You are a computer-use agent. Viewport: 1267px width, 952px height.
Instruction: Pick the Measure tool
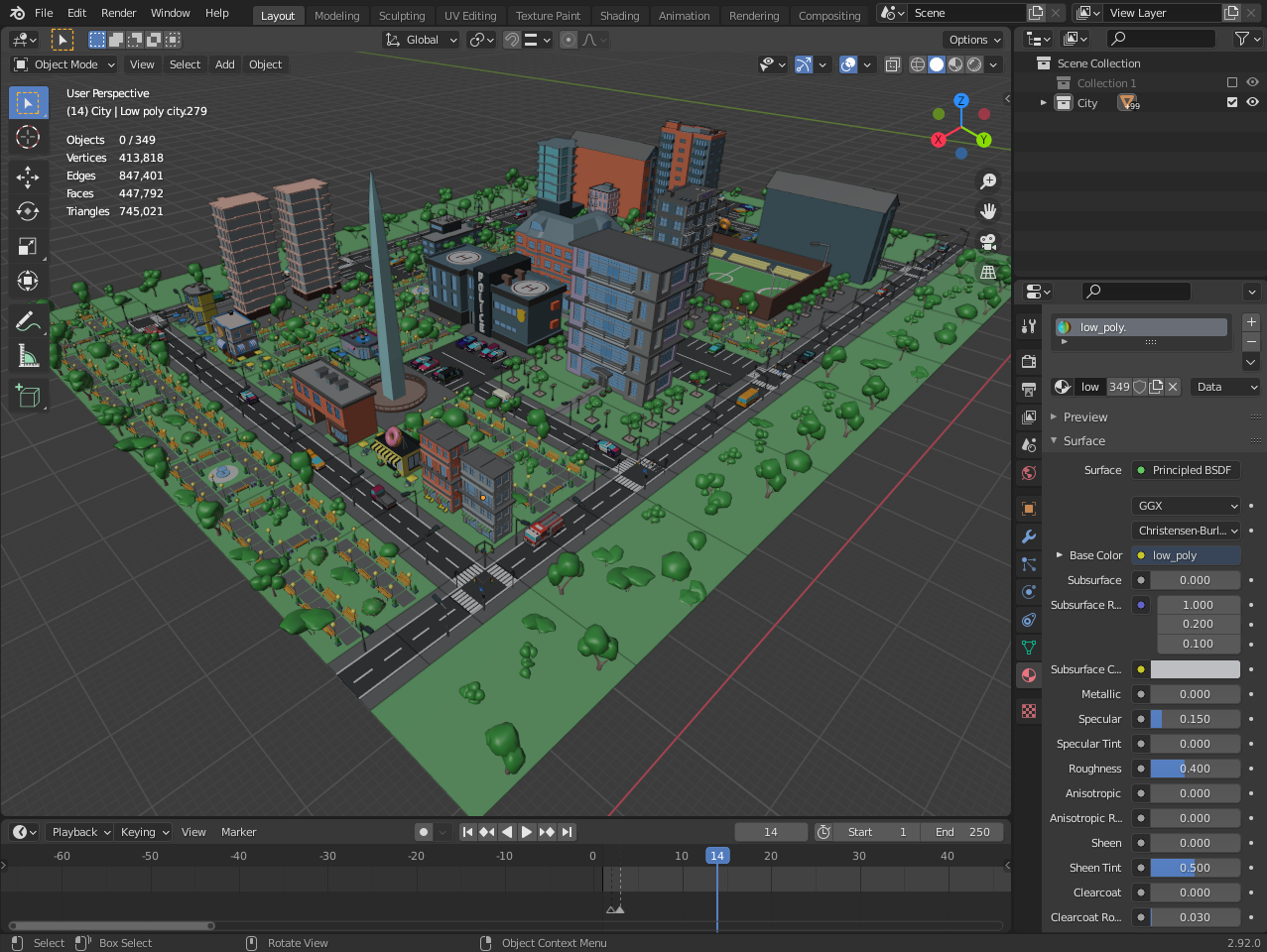point(28,356)
